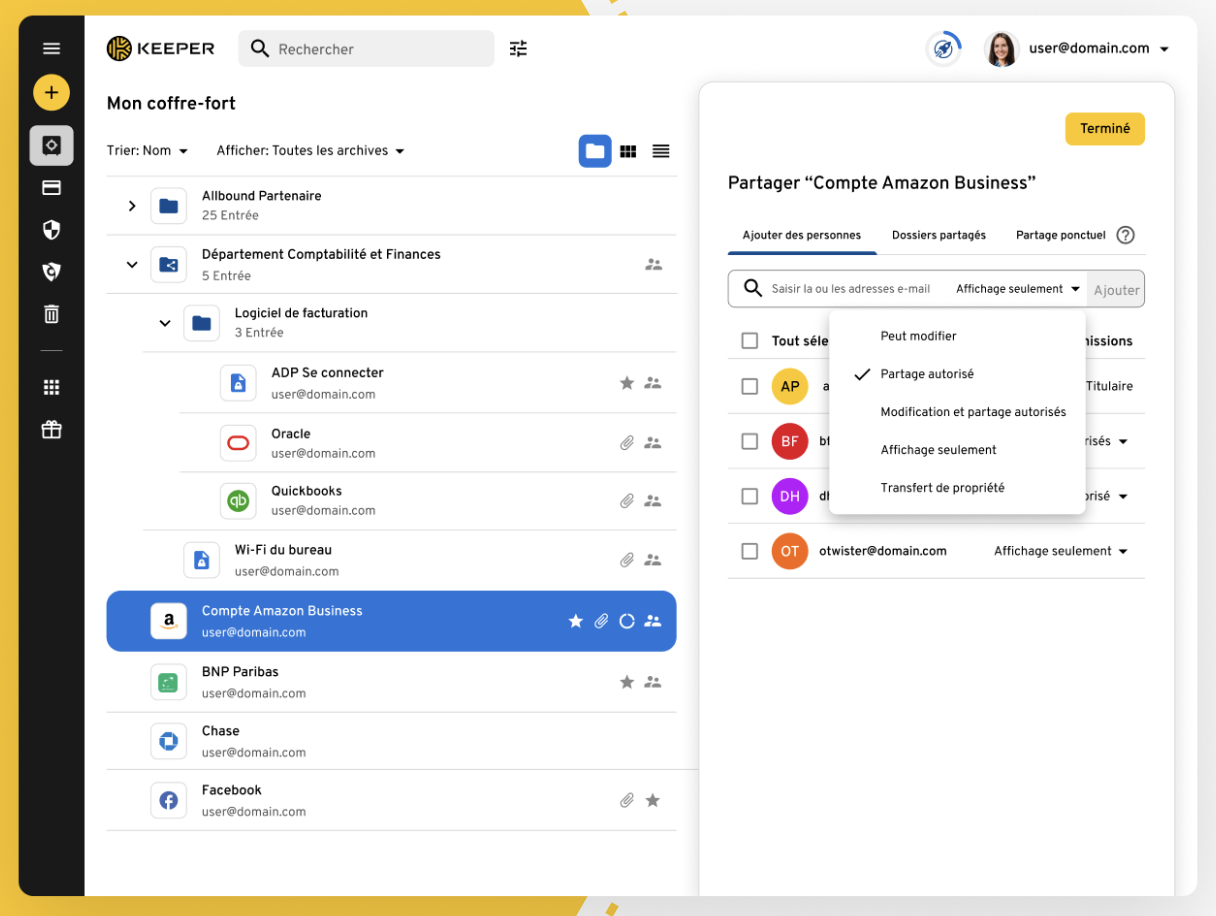Select Affichage seulement in the open menu
Viewport: 1216px width, 916px height.
(957, 450)
